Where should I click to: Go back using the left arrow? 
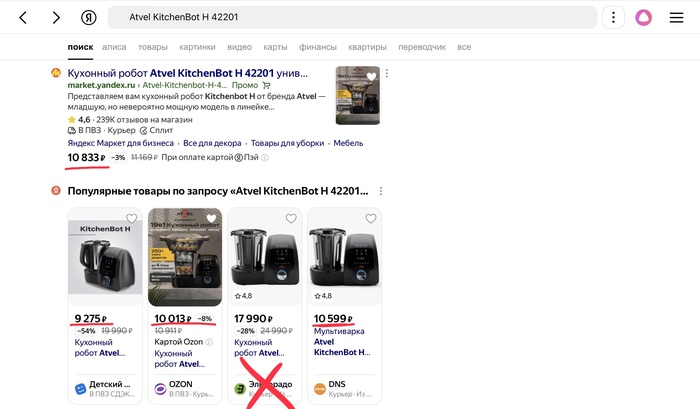pos(23,18)
